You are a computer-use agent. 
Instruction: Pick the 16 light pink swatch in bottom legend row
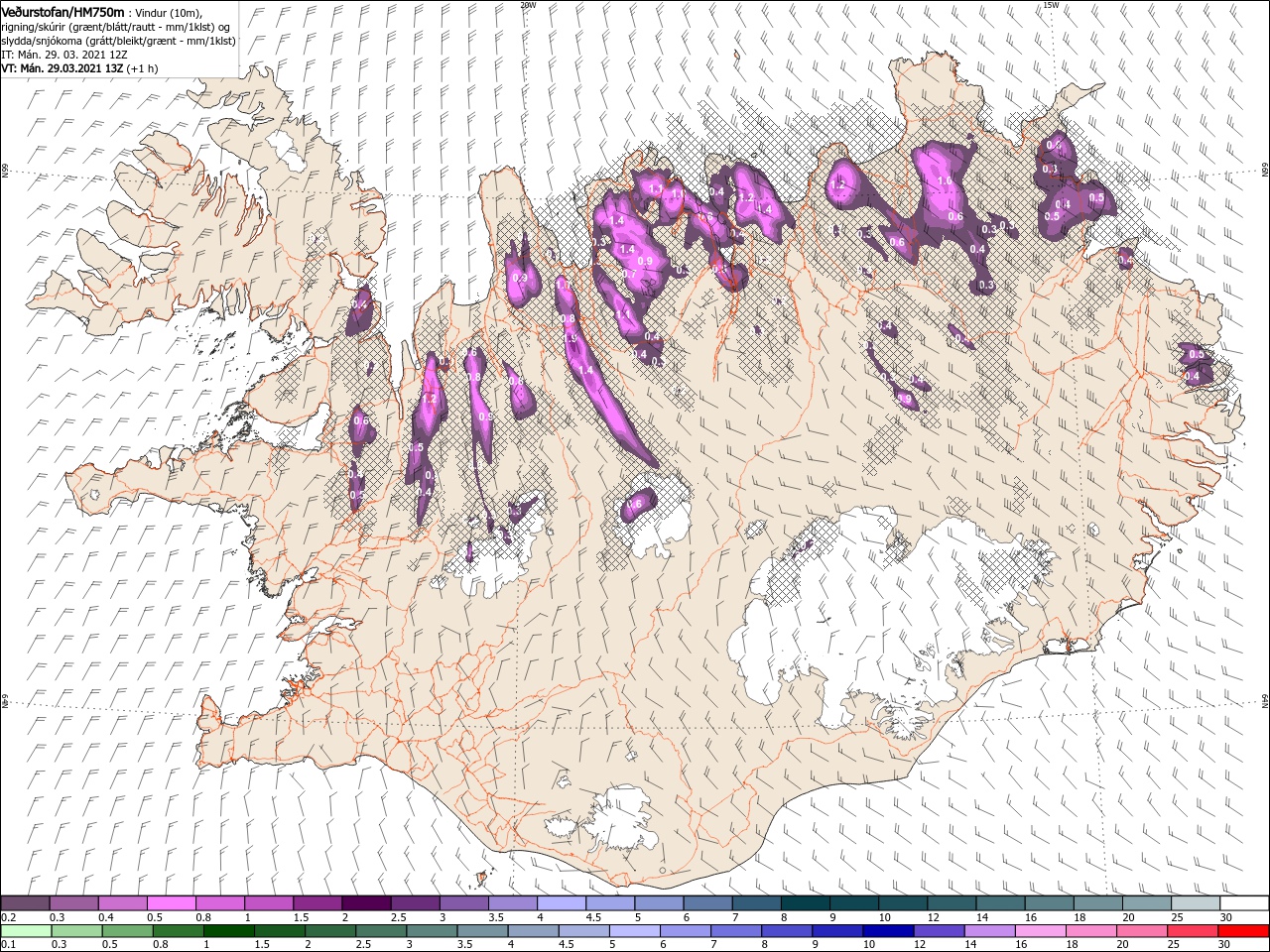pyautogui.click(x=1040, y=931)
